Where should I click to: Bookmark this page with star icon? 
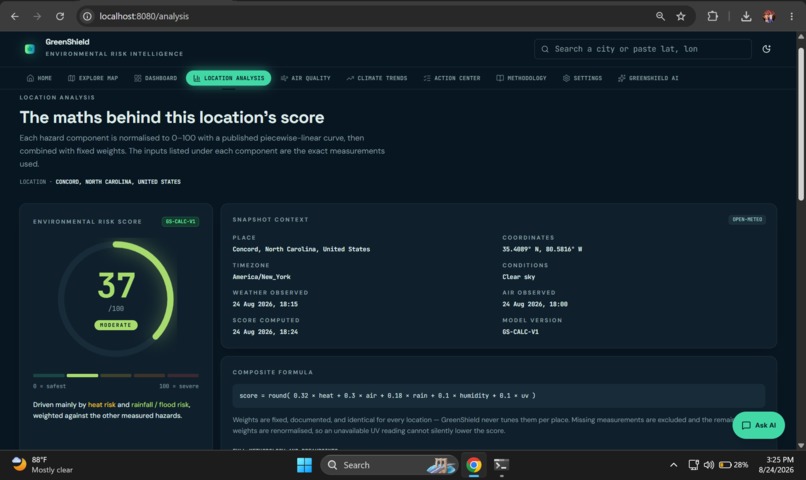[x=681, y=16]
